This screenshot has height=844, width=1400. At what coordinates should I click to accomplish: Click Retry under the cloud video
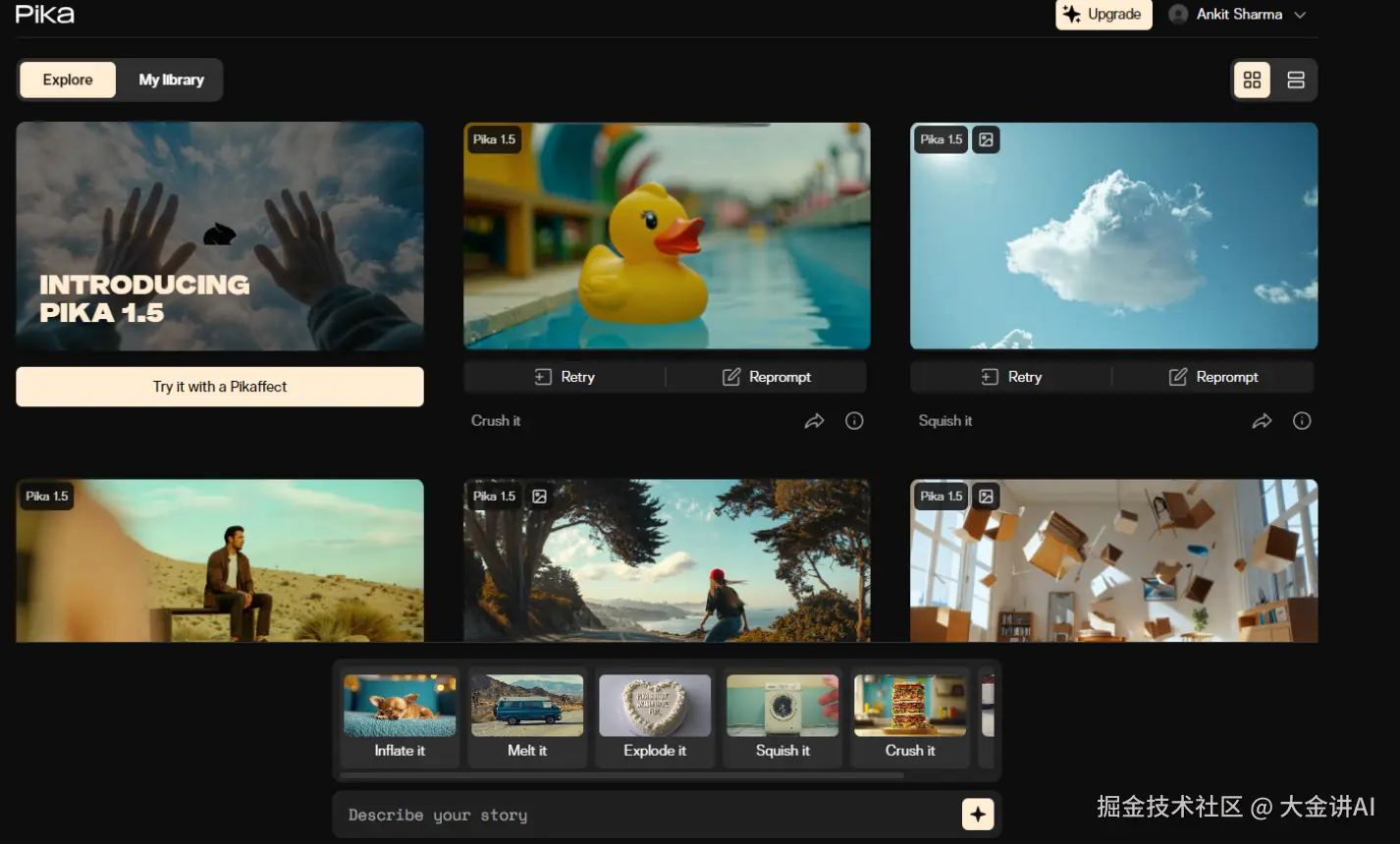1011,377
